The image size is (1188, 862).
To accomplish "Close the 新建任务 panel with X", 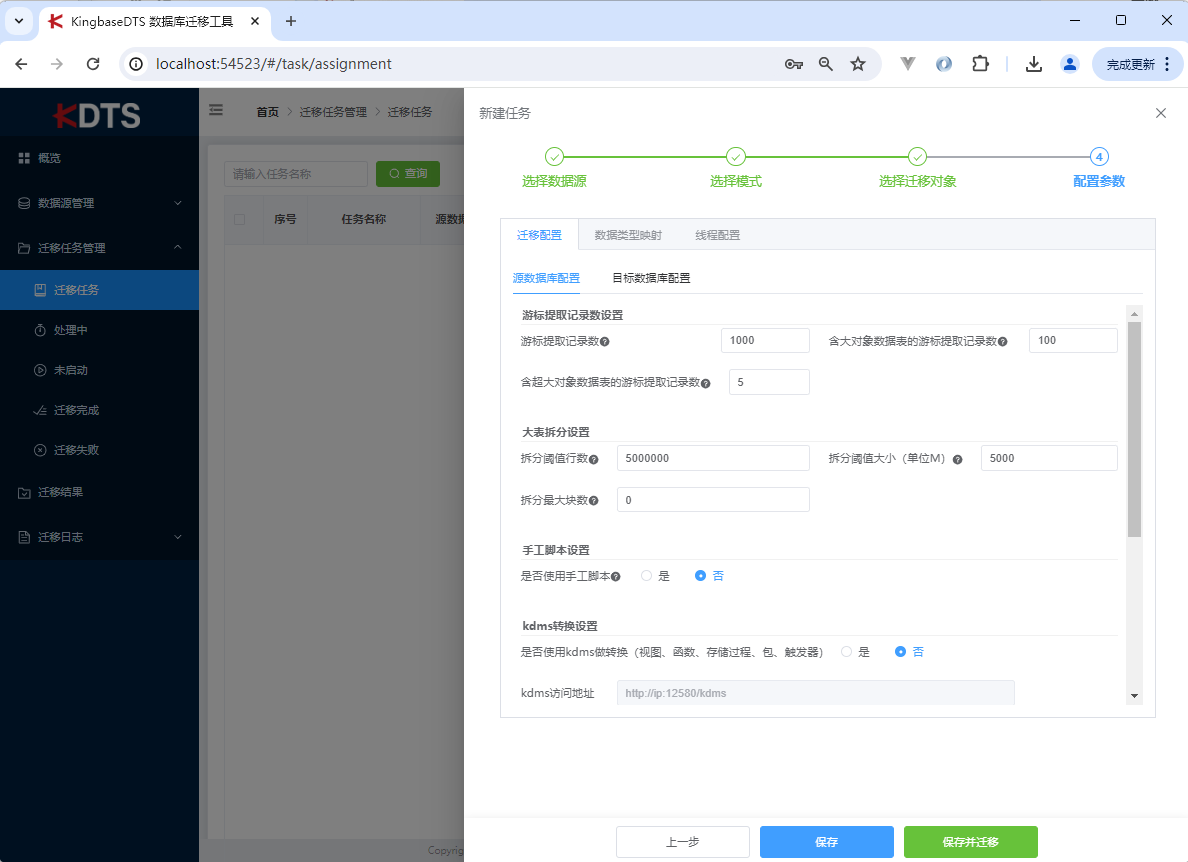I will (x=1161, y=113).
